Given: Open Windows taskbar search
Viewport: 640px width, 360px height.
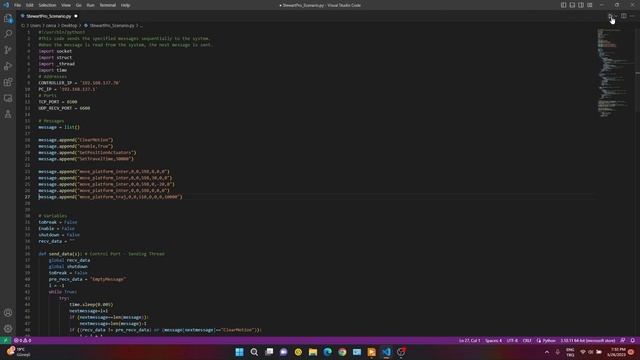Looking at the screenshot, I should point(254,352).
